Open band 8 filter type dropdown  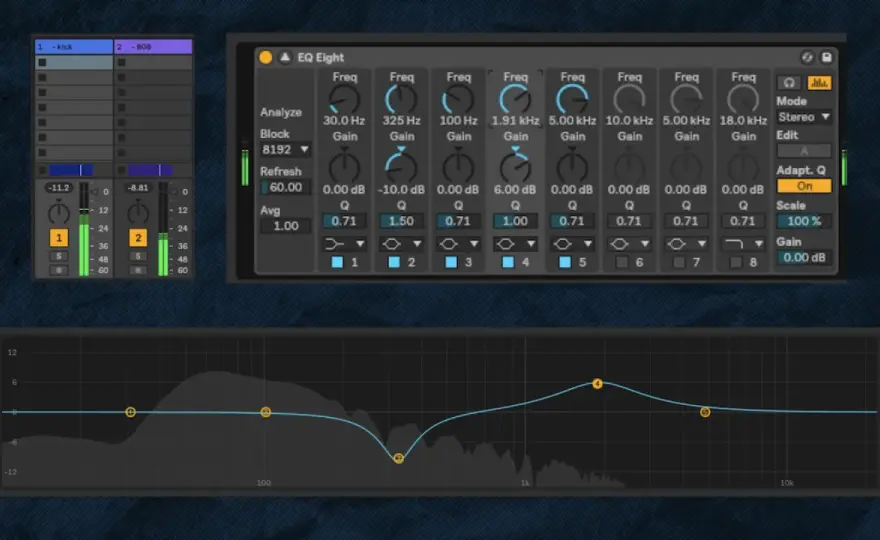743,244
